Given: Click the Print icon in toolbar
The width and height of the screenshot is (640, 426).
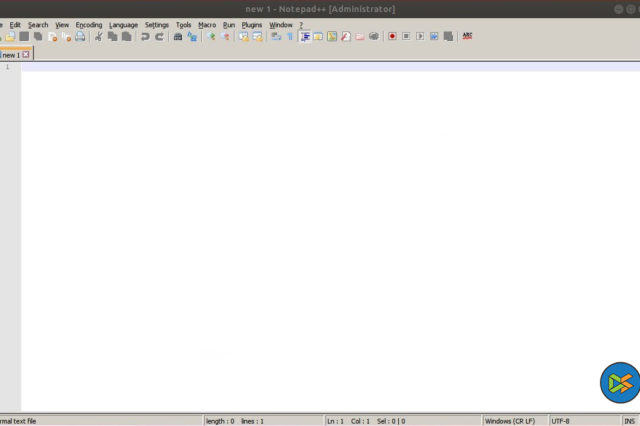Looking at the screenshot, I should click(x=80, y=37).
